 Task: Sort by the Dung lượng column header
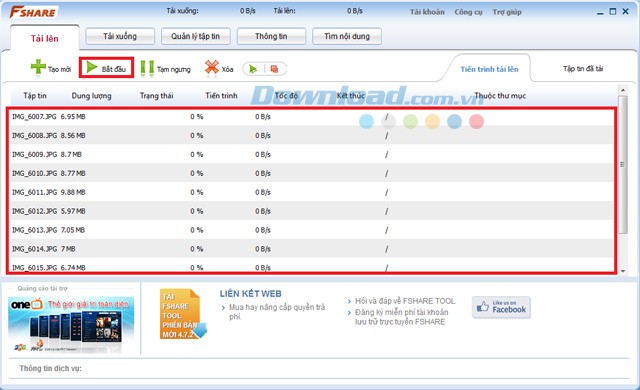click(x=91, y=95)
